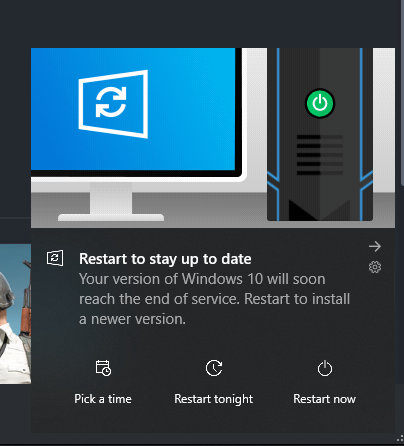Screen dimensions: 404x446
Task: Click the game artwork thumbnail behind the notification
Action: (15, 314)
